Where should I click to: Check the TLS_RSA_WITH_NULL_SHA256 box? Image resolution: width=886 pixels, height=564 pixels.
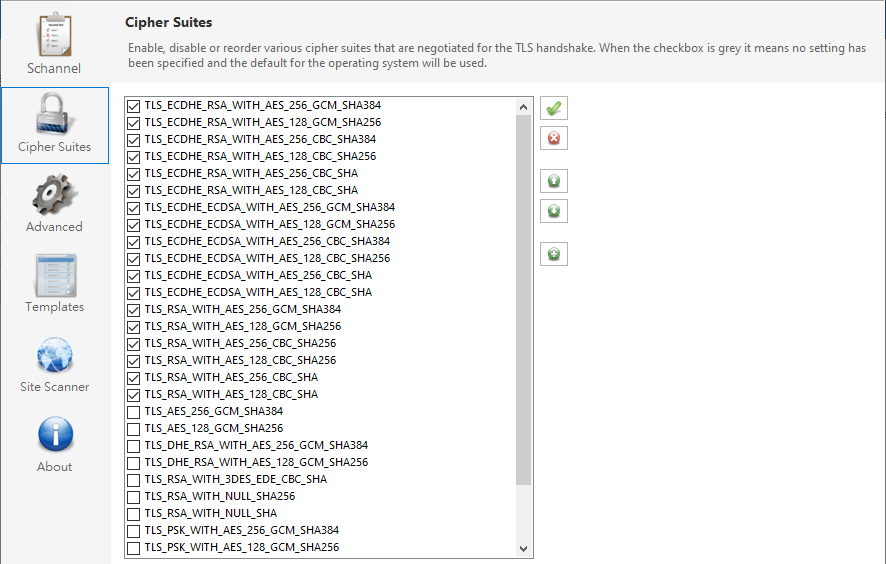(x=133, y=496)
